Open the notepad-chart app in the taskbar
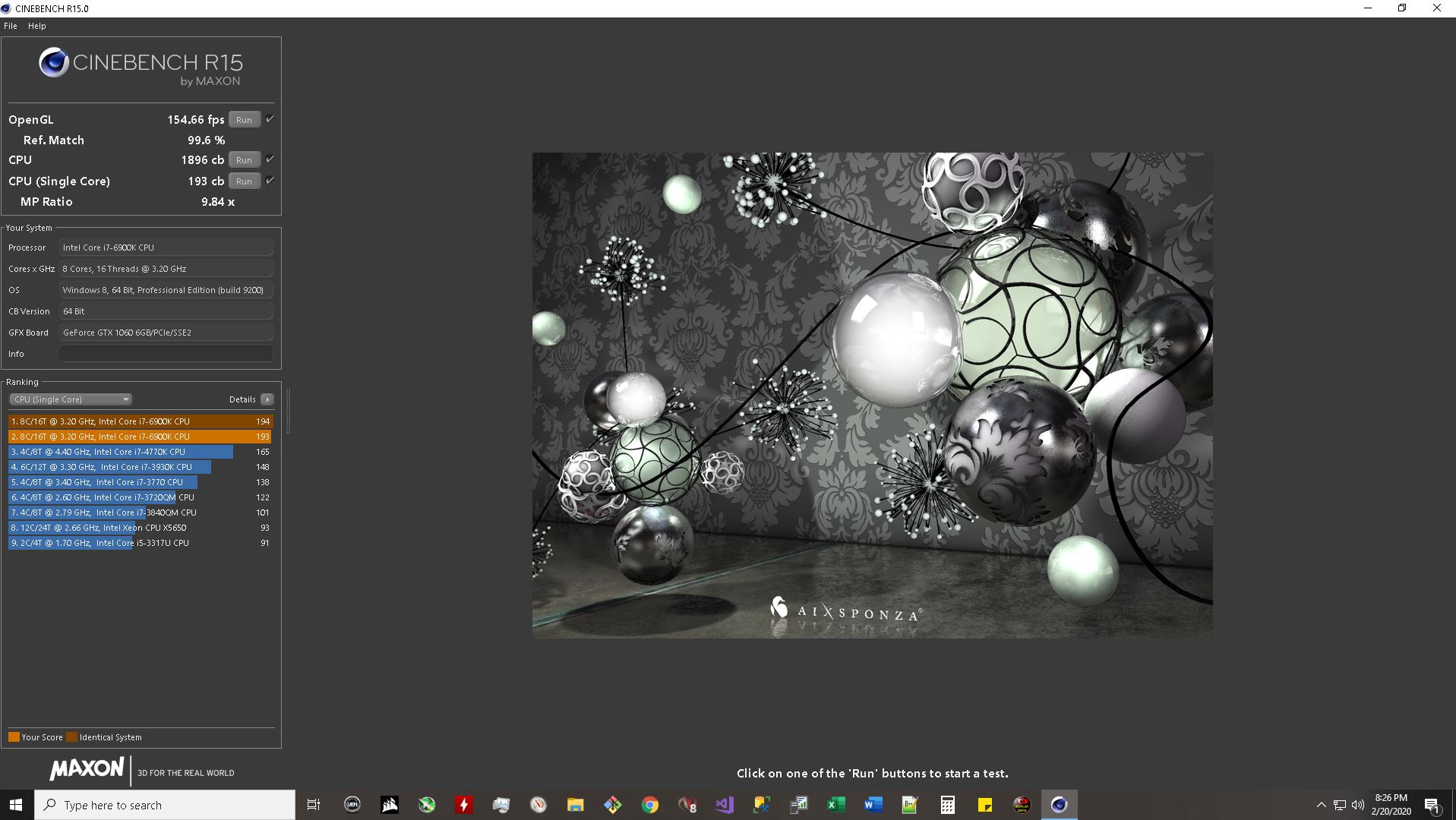1456x820 pixels. pyautogui.click(x=910, y=805)
